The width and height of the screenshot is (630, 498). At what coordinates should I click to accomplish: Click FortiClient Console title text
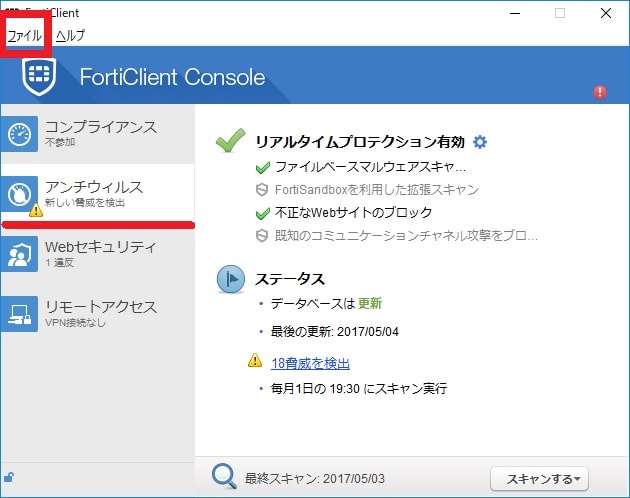click(172, 77)
